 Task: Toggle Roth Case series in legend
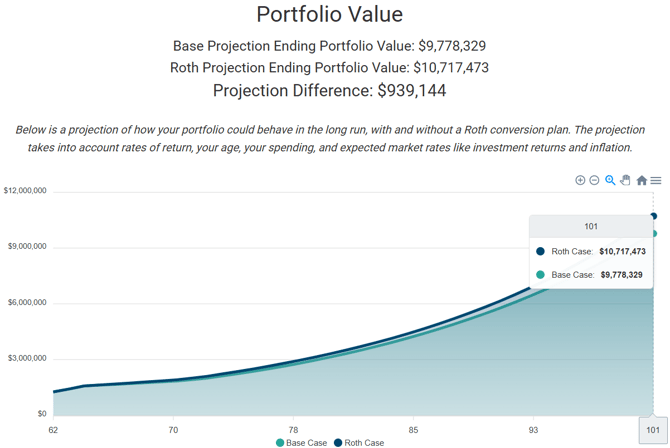(x=364, y=442)
